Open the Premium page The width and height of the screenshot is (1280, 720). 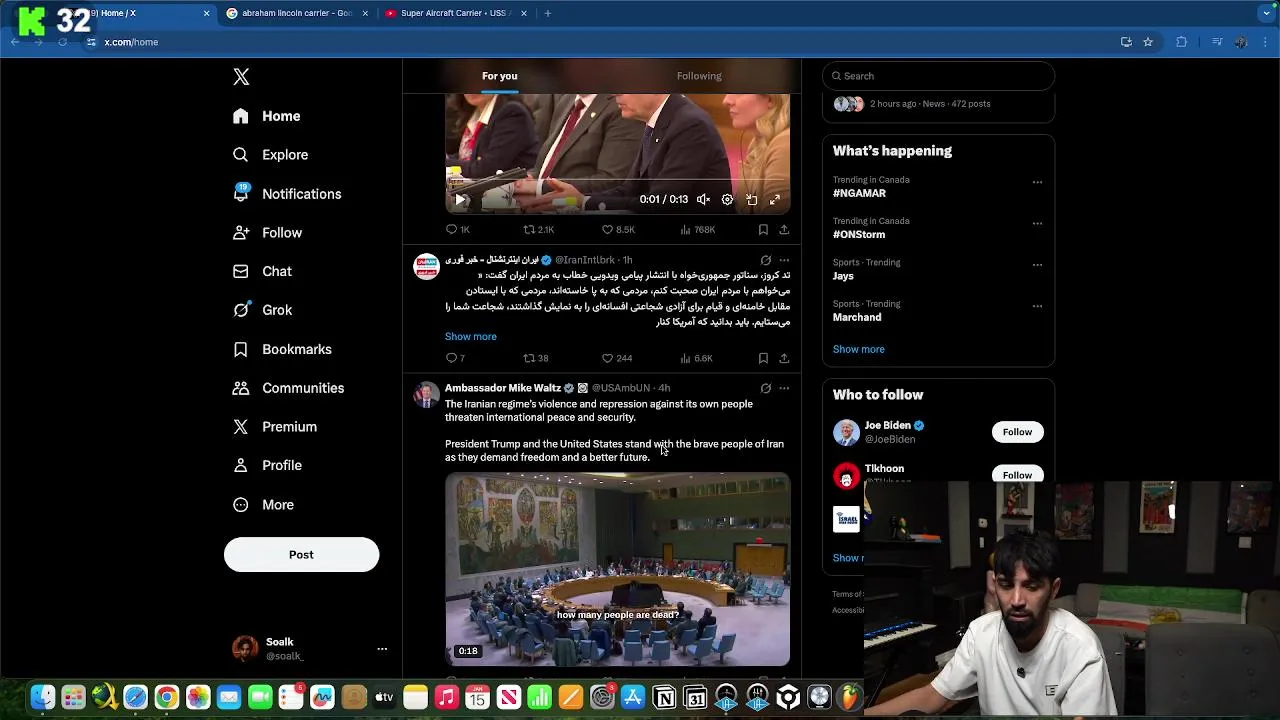coord(275,427)
